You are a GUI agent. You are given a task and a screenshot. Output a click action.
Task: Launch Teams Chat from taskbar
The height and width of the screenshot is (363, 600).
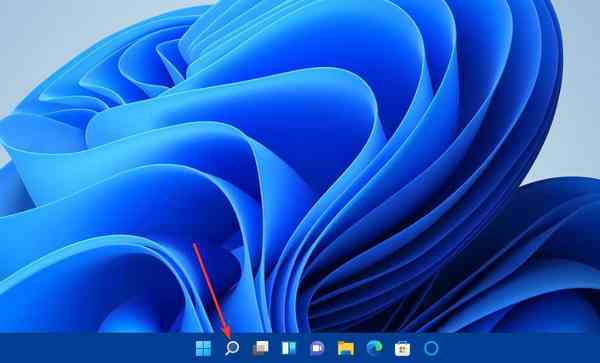pyautogui.click(x=317, y=348)
